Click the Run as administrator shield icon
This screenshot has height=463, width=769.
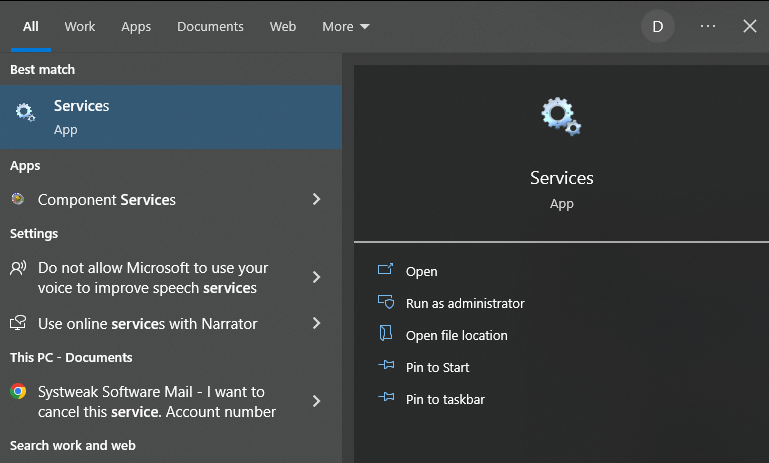click(x=385, y=302)
